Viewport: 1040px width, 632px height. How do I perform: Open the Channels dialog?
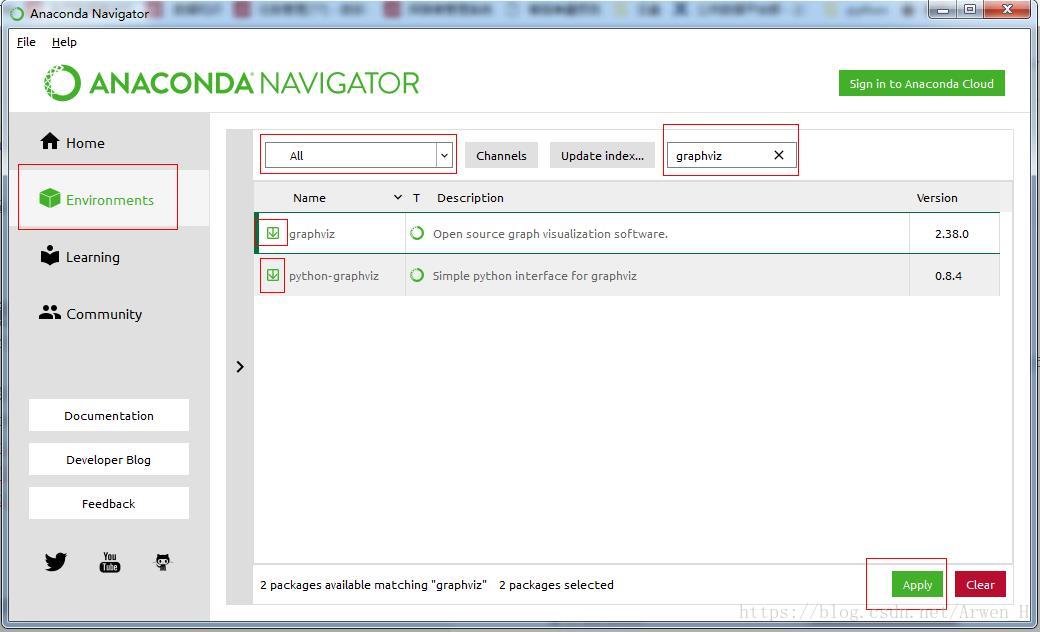(501, 155)
